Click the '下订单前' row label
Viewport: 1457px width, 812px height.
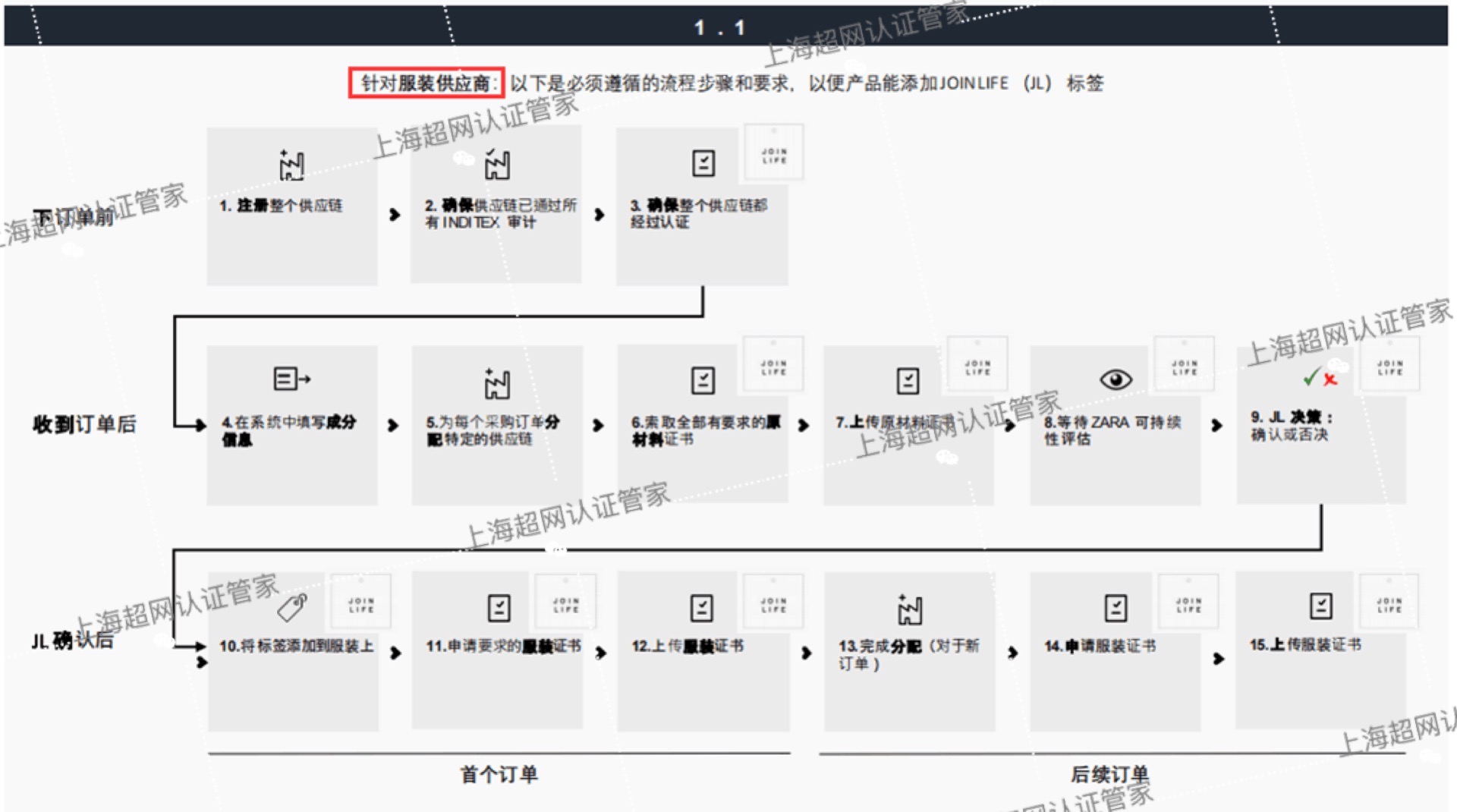pos(74,217)
